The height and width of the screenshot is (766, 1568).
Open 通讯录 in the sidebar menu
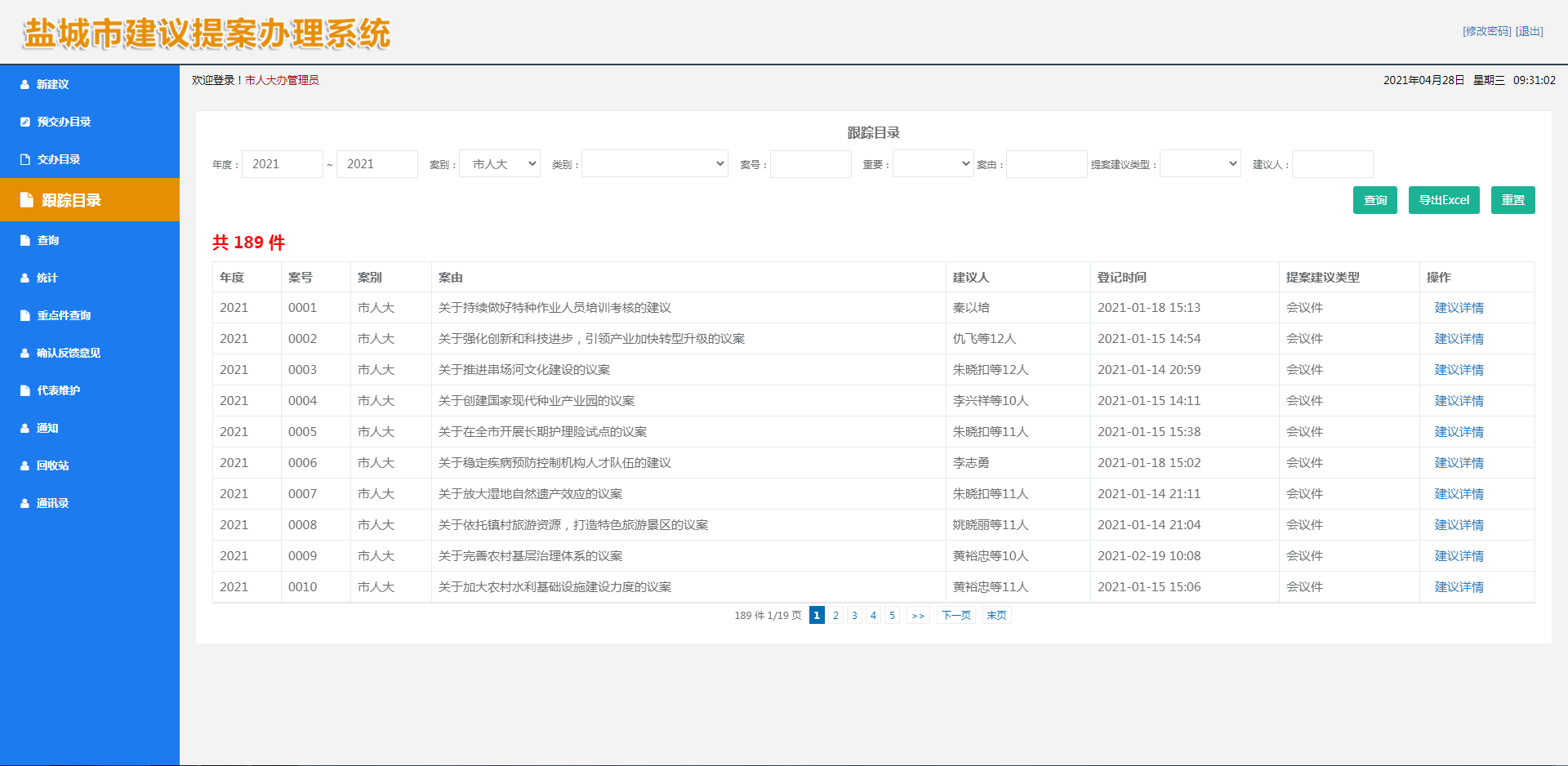[52, 503]
